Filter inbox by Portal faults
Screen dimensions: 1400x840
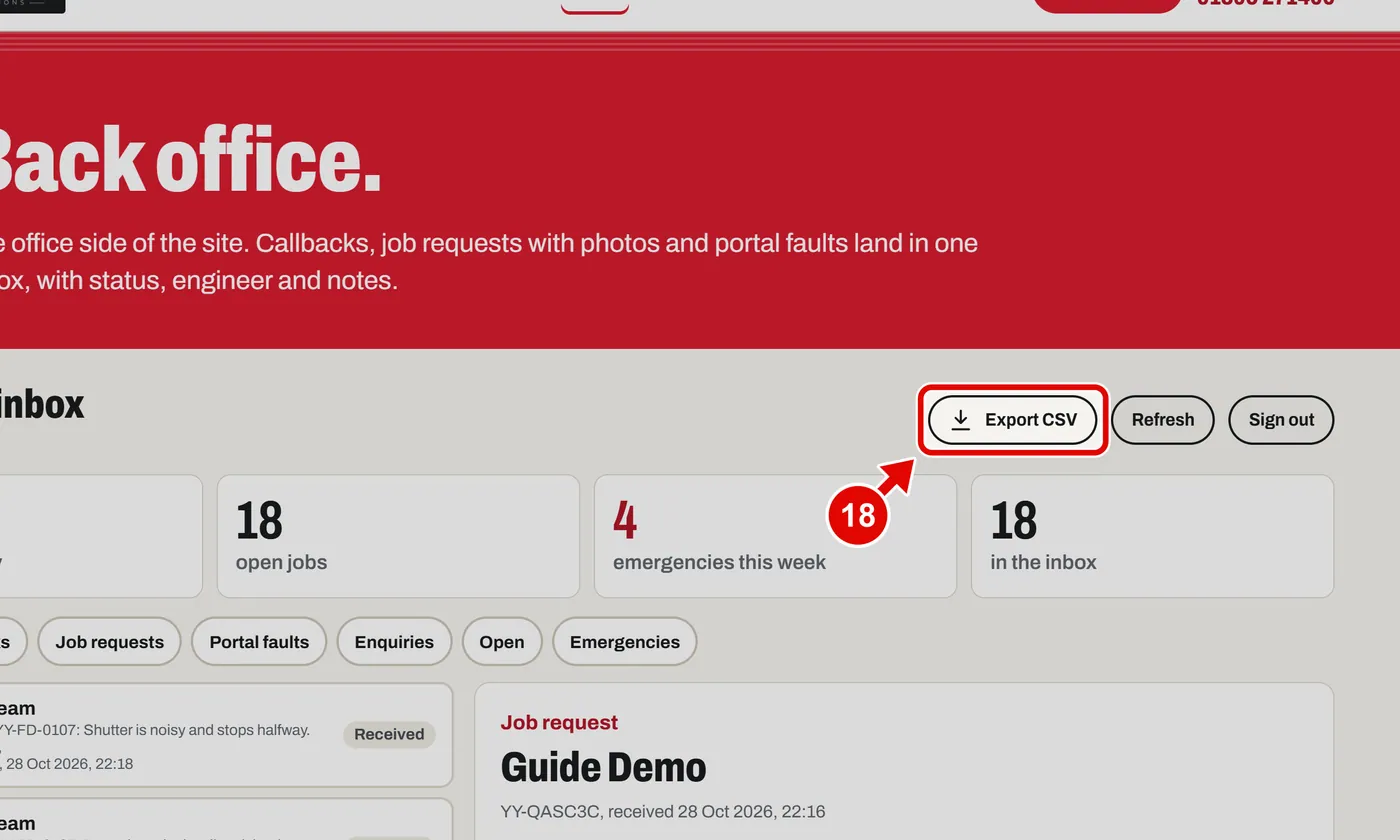click(259, 642)
